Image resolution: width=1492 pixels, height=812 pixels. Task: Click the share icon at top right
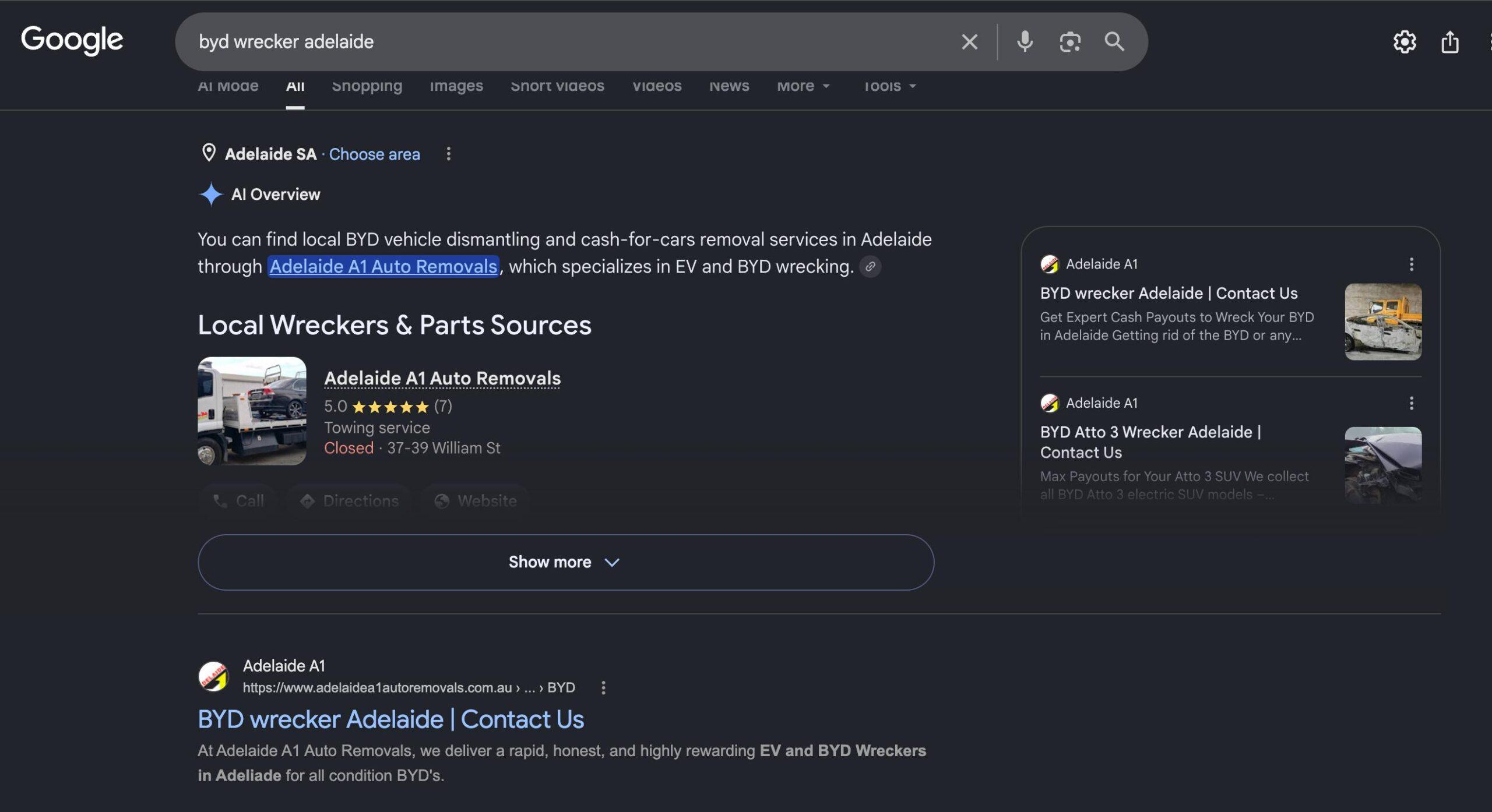pyautogui.click(x=1449, y=42)
